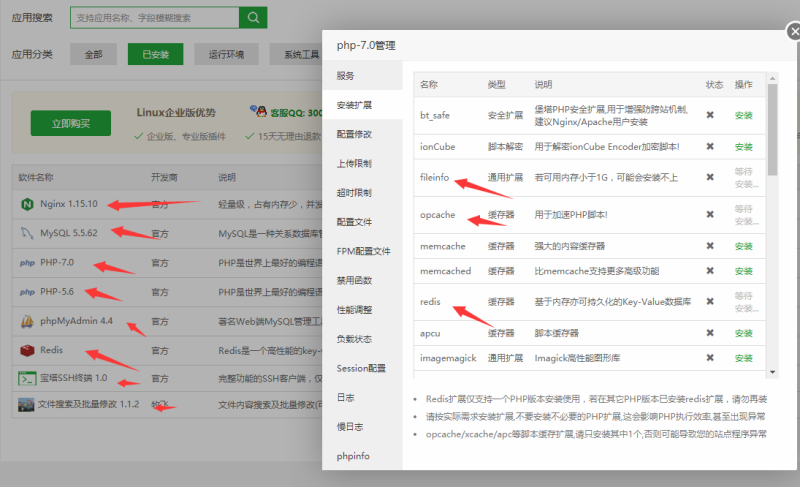Click the phpMyAdmin 4.4 icon
The height and width of the screenshot is (487, 800).
point(27,321)
